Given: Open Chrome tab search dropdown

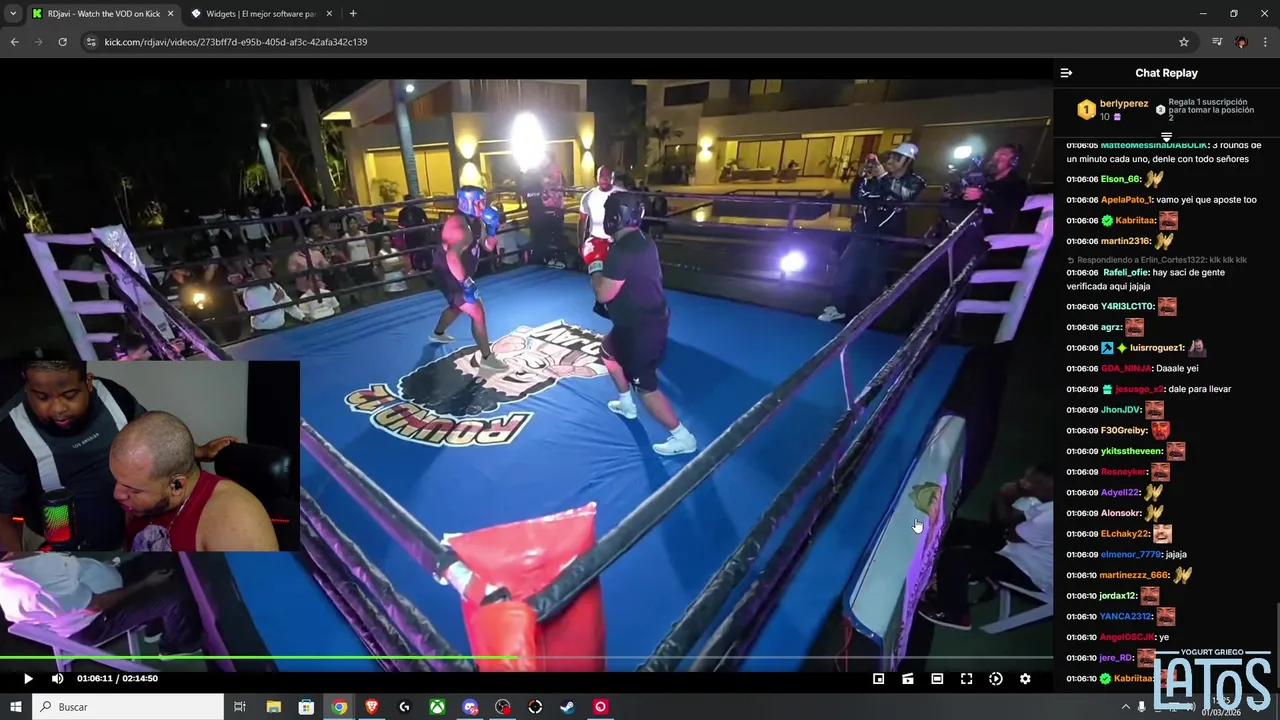Looking at the screenshot, I should coord(13,14).
